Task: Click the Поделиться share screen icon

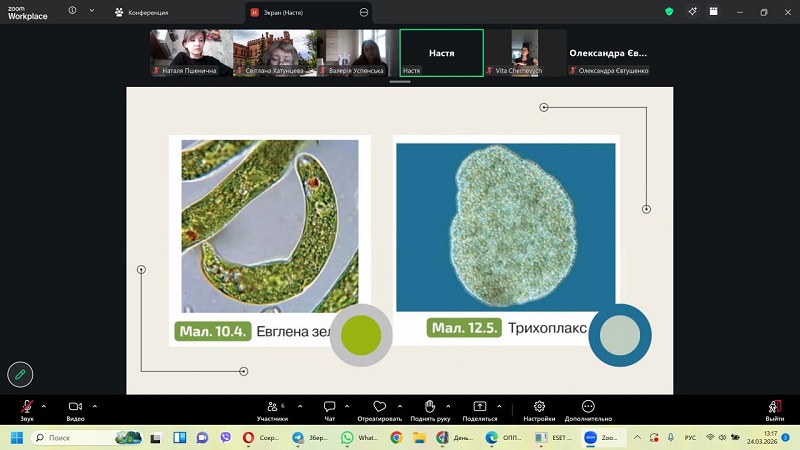Action: tap(479, 407)
